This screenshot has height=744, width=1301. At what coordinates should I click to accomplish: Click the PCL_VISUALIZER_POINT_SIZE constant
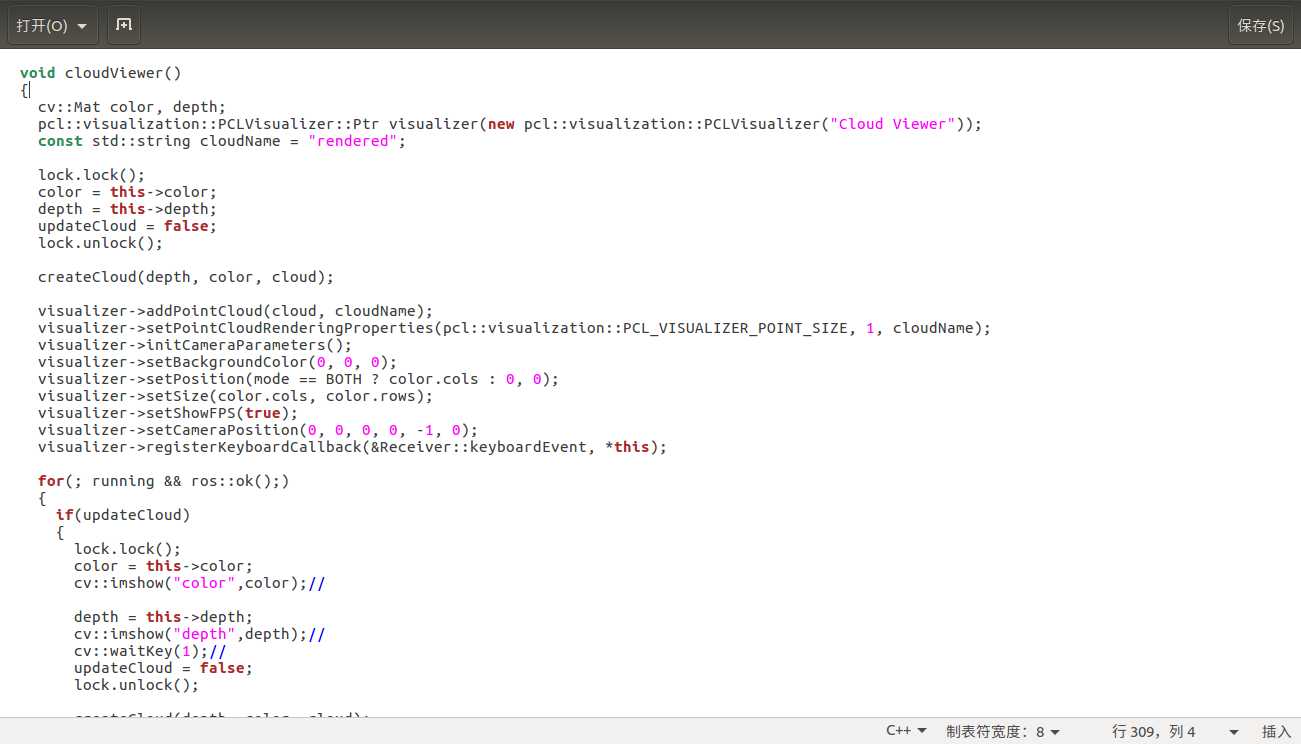pyautogui.click(x=735, y=328)
